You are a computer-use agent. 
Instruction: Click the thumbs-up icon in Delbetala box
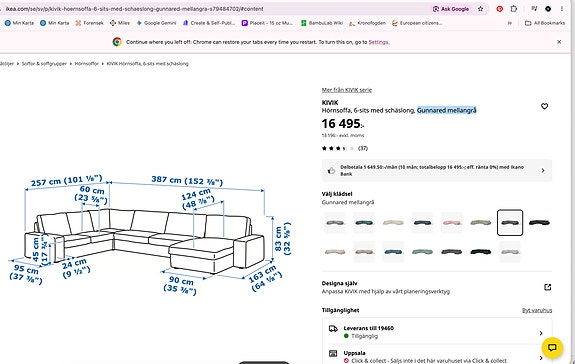pos(331,170)
